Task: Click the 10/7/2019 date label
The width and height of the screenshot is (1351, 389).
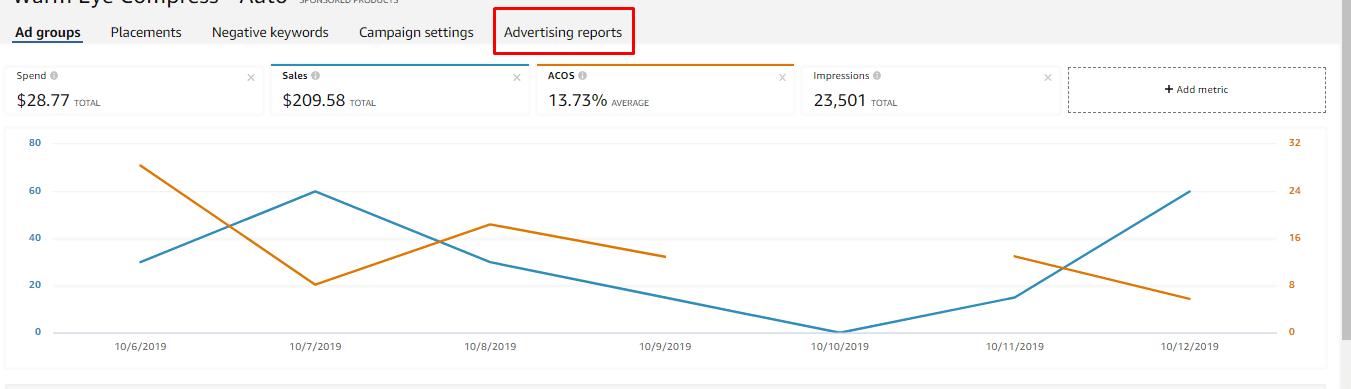Action: pyautogui.click(x=315, y=347)
